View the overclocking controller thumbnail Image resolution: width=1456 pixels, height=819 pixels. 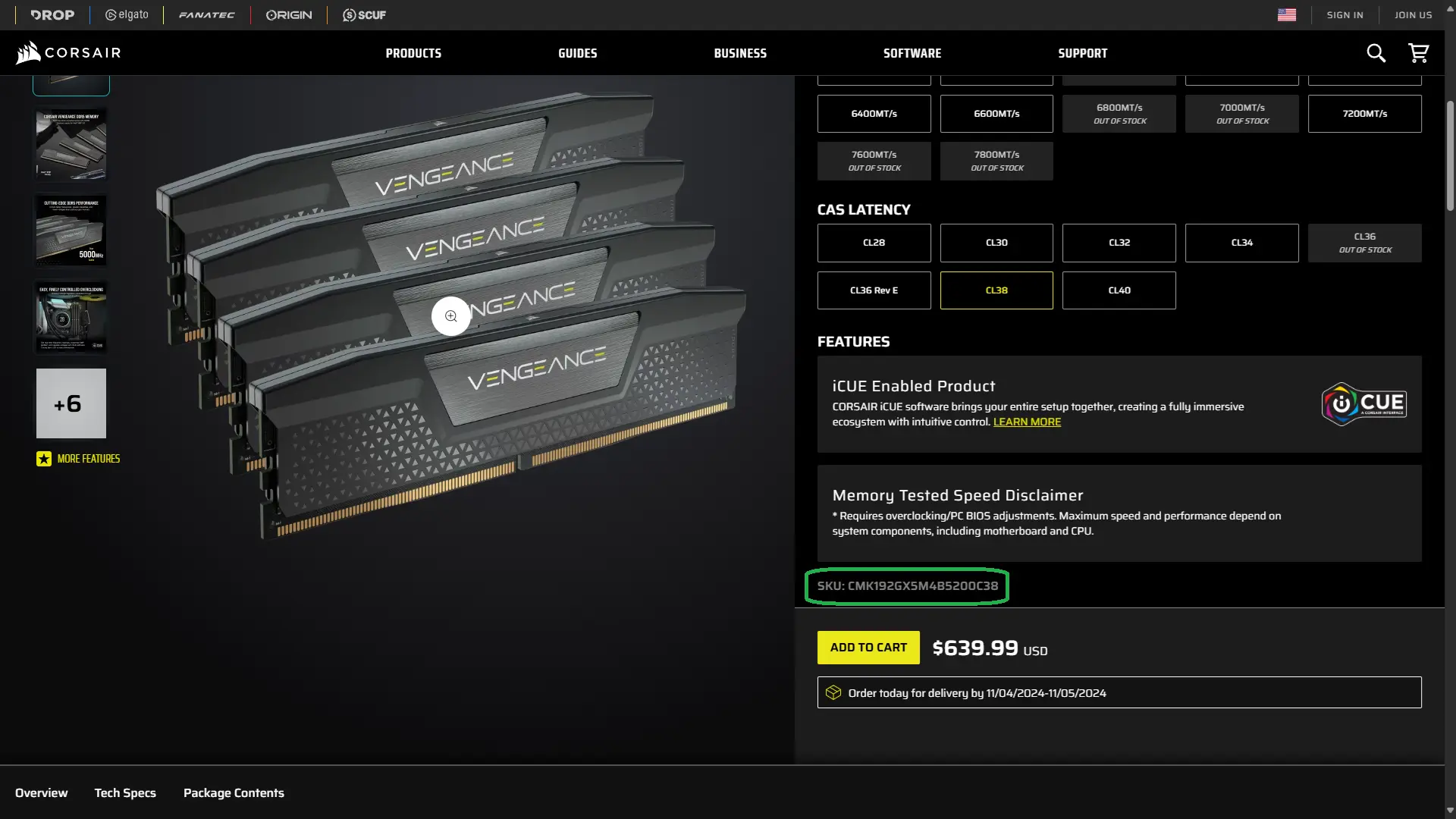pos(71,317)
